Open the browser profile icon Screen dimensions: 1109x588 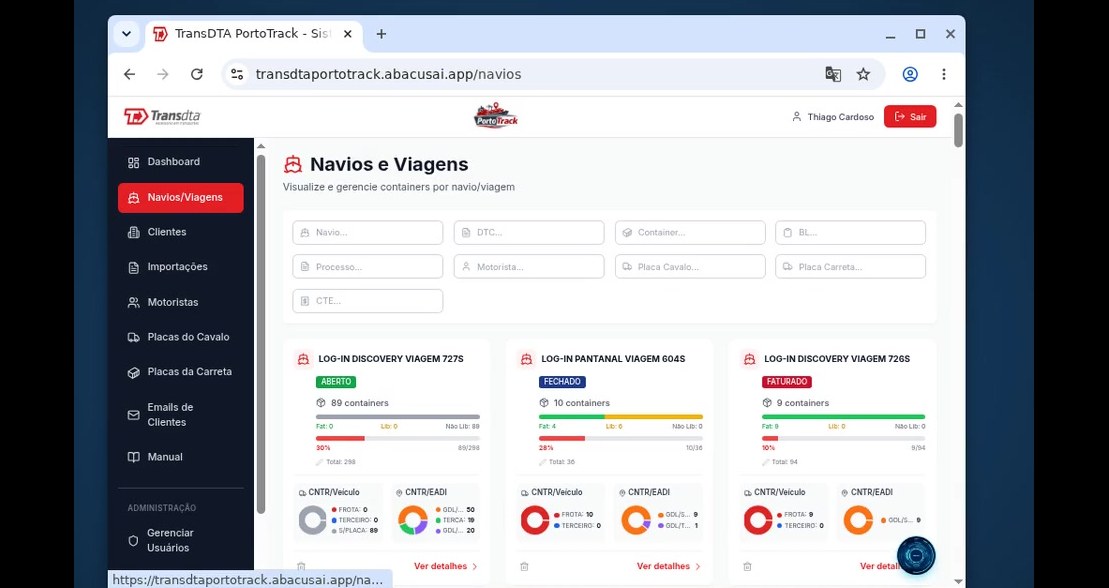pyautogui.click(x=910, y=74)
